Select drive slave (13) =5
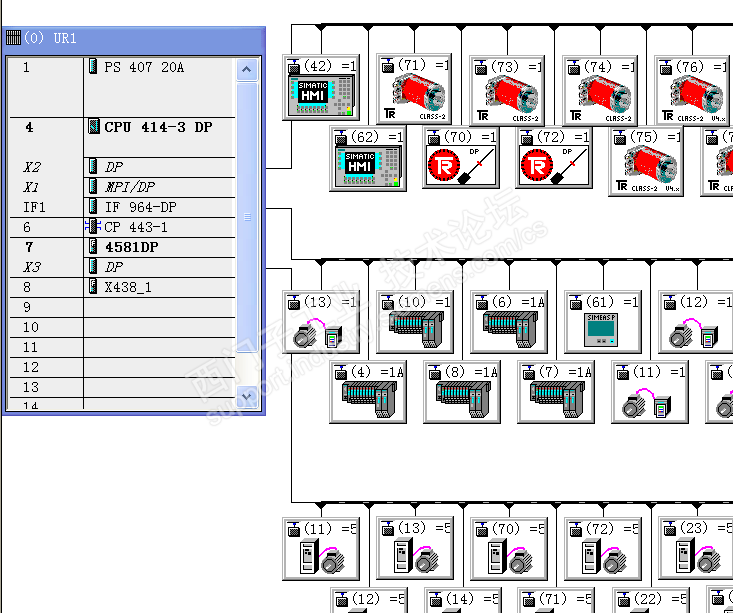Image resolution: width=733 pixels, height=613 pixels. (x=415, y=549)
